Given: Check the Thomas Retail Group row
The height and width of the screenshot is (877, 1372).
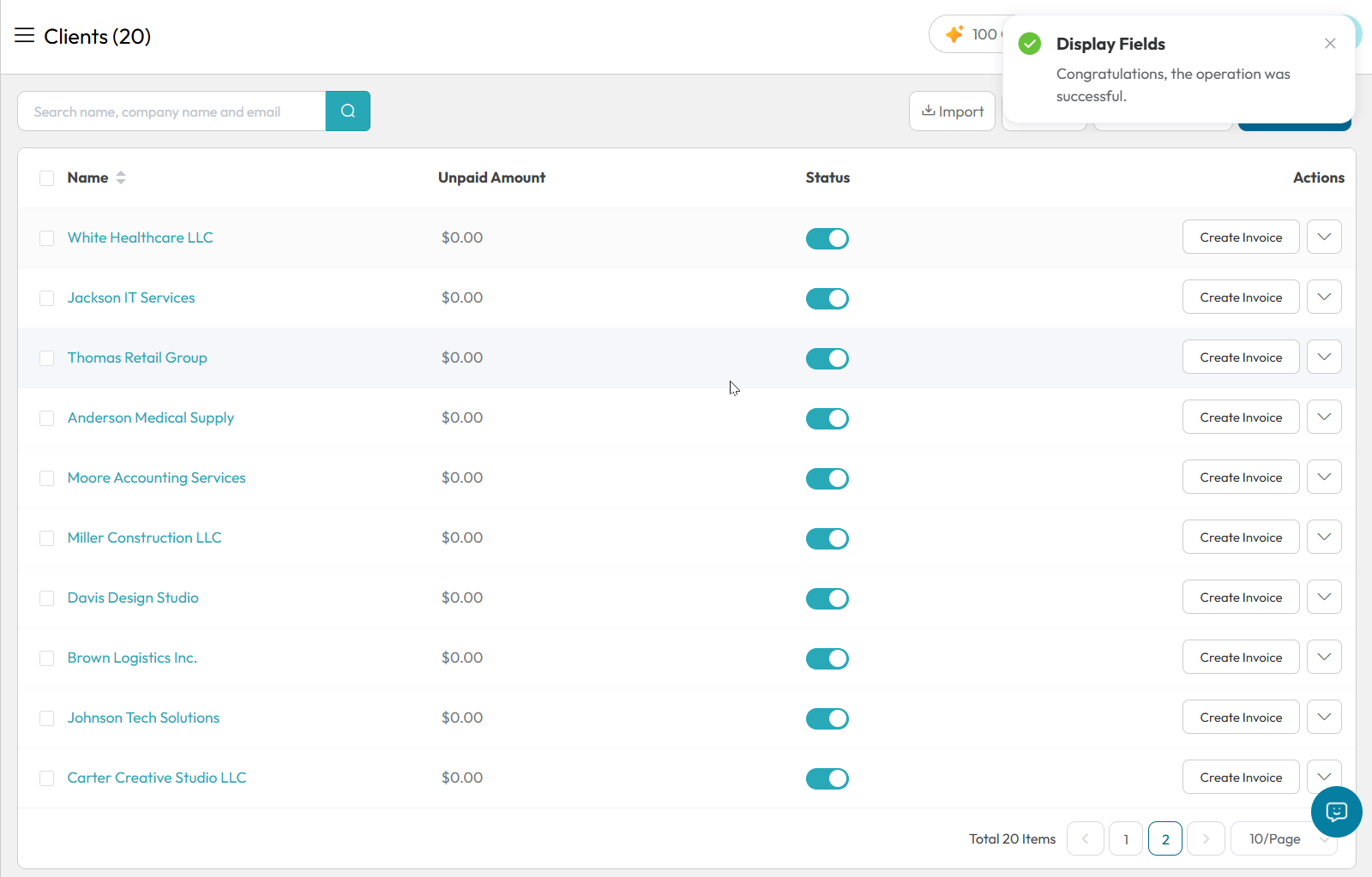Looking at the screenshot, I should (47, 358).
